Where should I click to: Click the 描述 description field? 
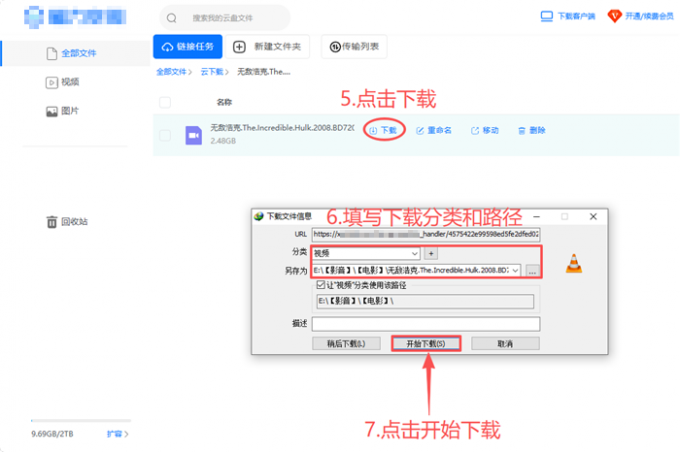(425, 324)
